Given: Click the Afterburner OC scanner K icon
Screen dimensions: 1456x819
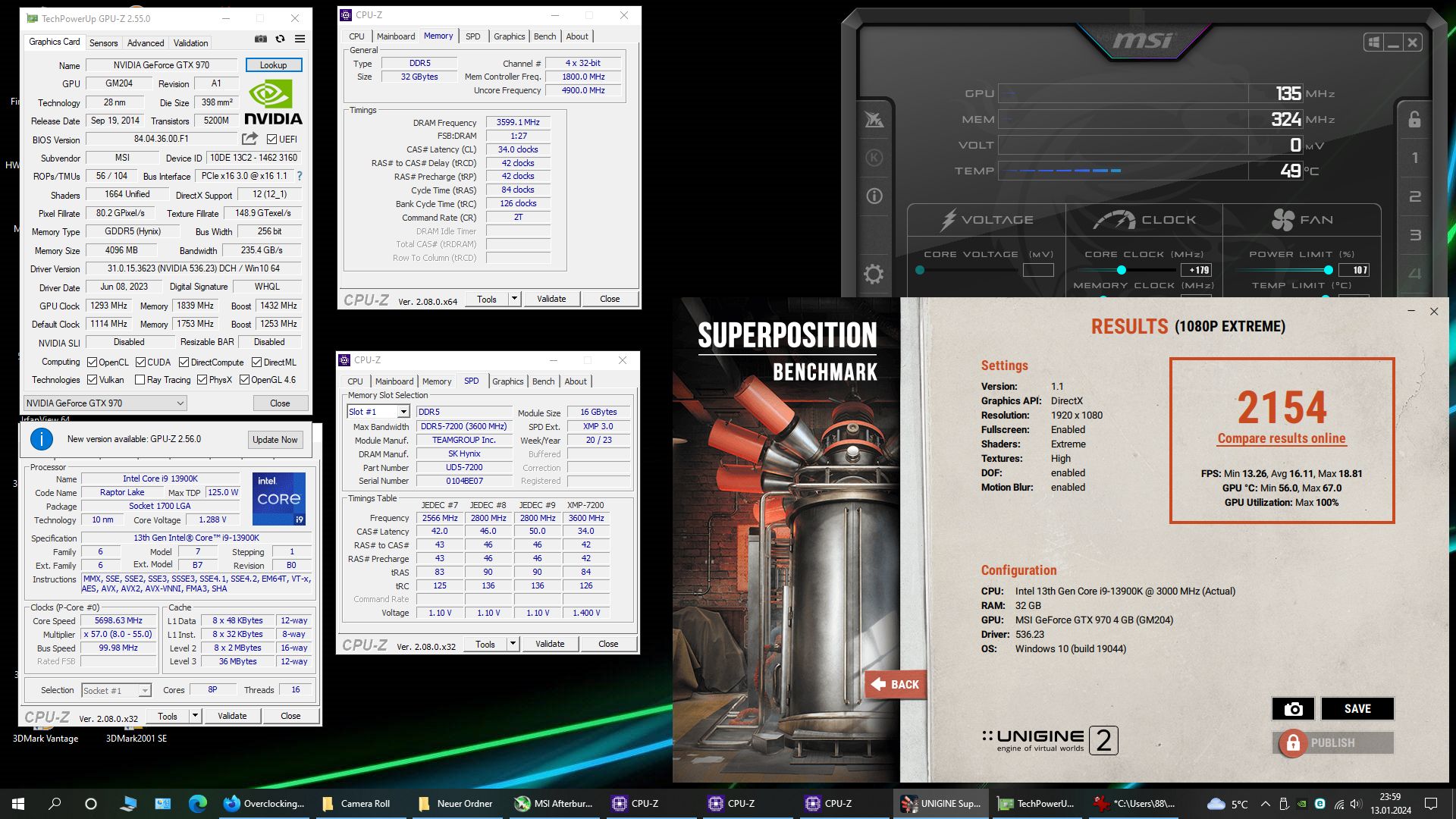Looking at the screenshot, I should pos(874,158).
